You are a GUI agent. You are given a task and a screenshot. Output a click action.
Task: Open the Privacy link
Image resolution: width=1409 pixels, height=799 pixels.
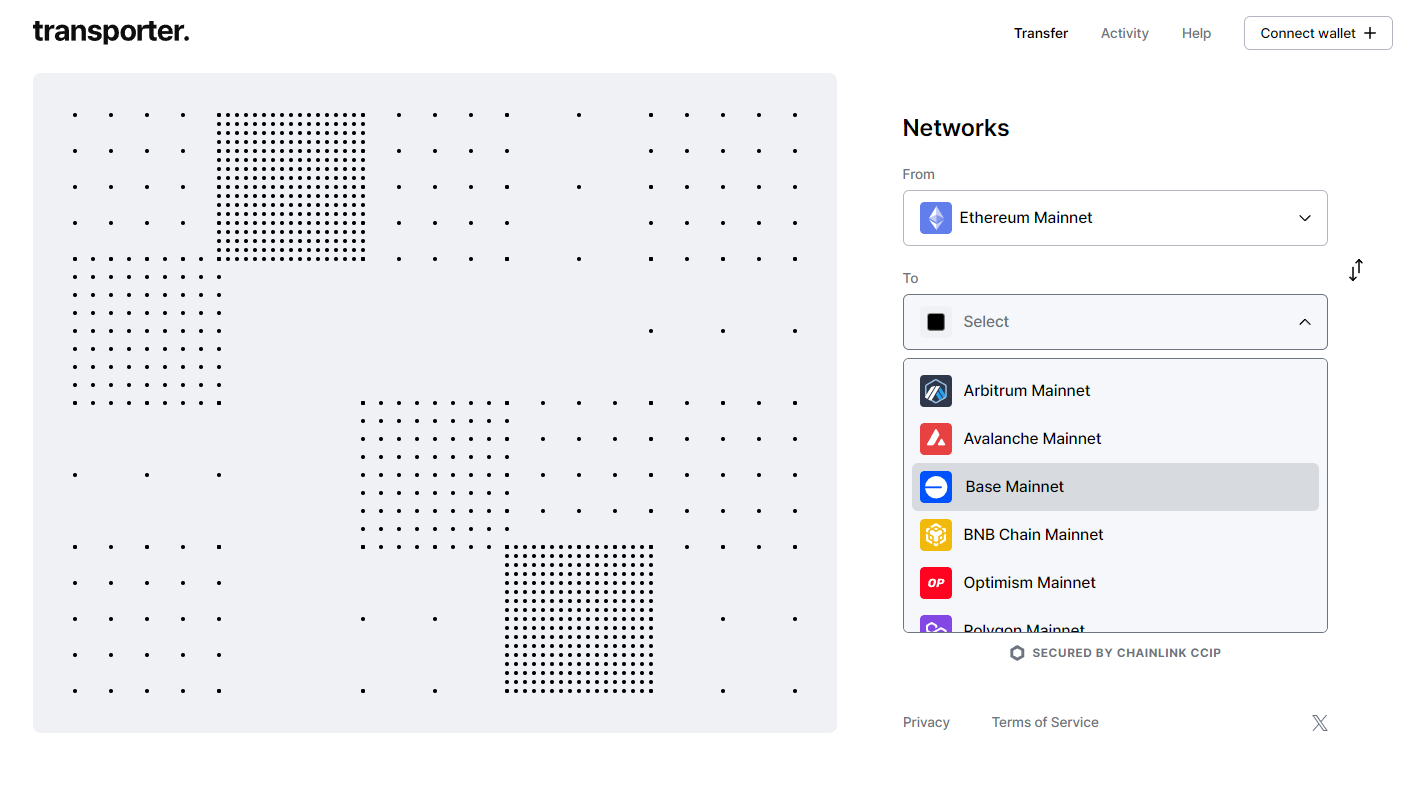[x=926, y=722]
